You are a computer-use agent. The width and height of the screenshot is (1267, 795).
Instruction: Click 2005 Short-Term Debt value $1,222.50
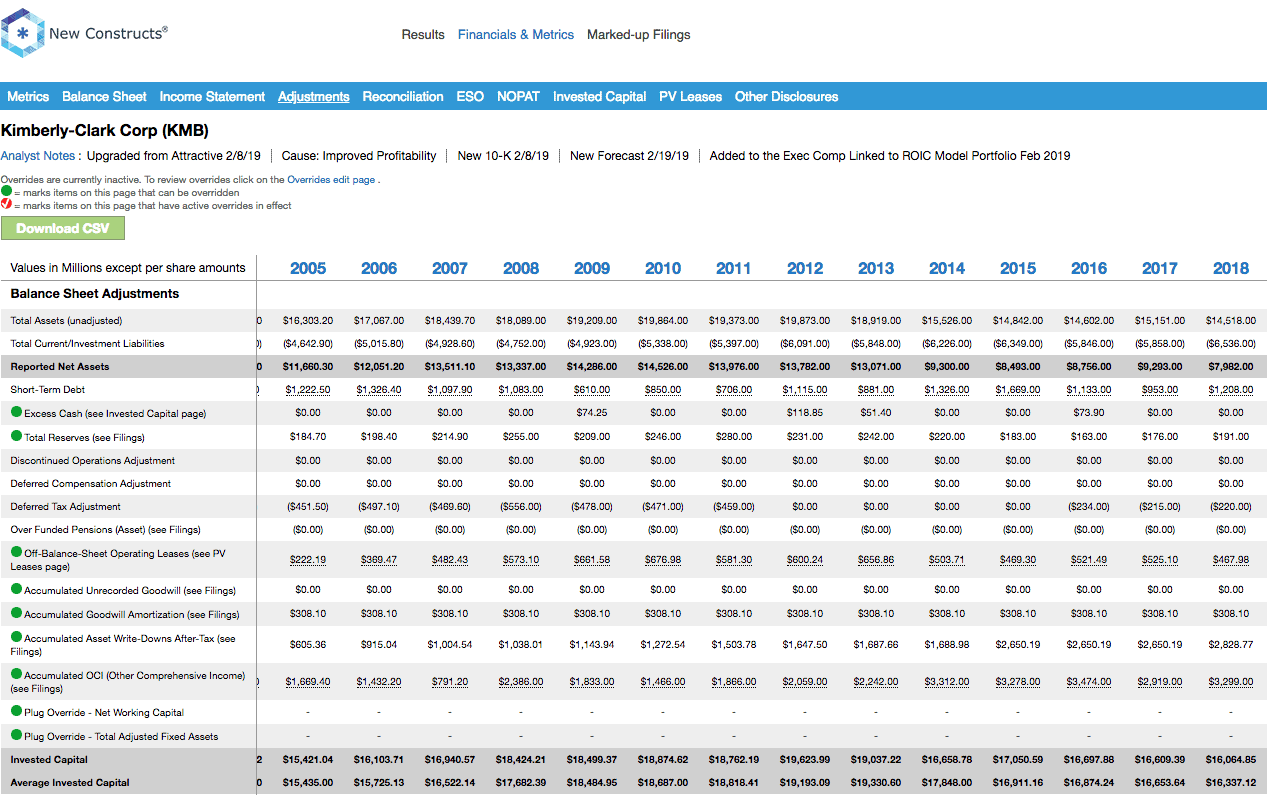308,390
